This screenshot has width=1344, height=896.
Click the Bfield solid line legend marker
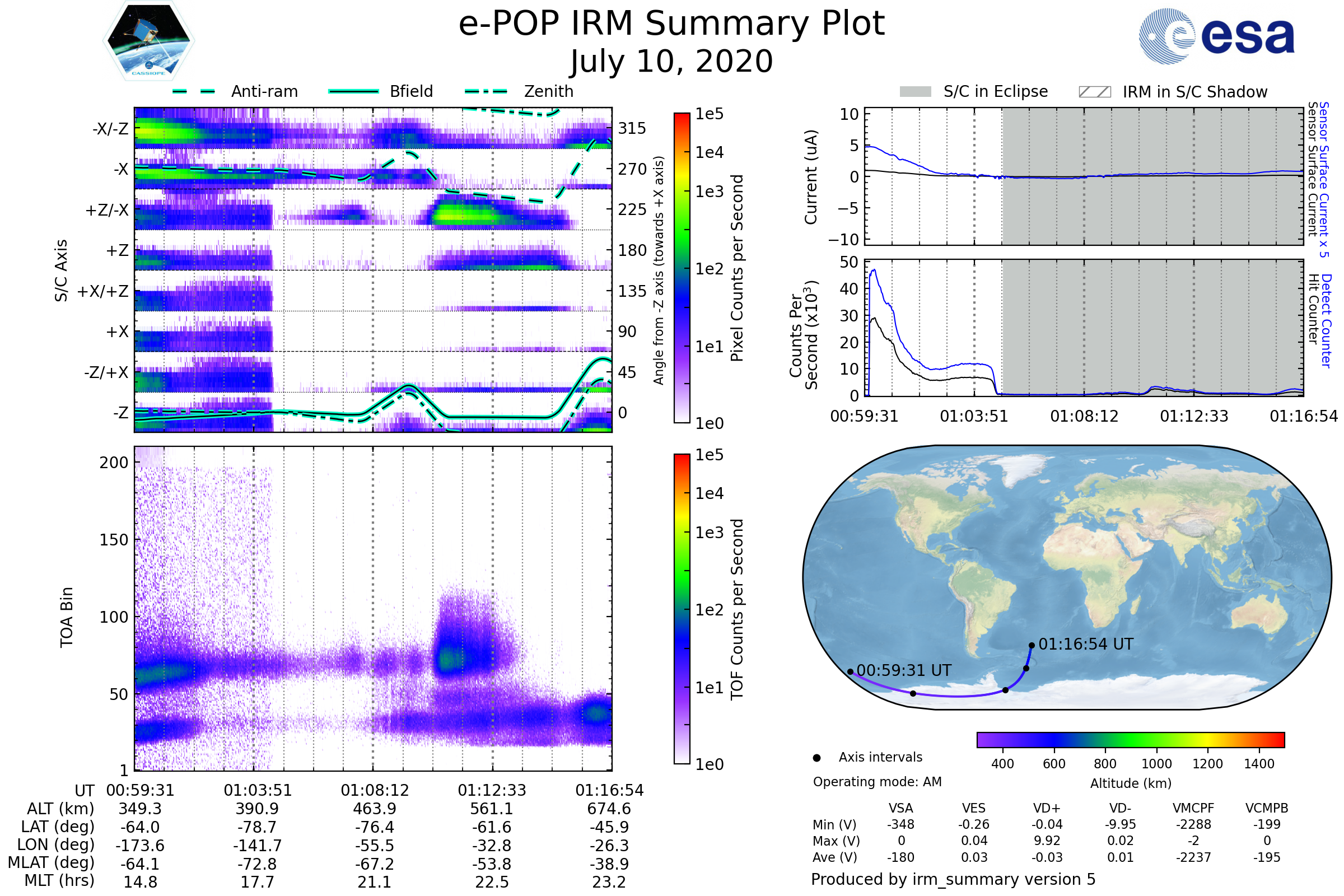353,91
